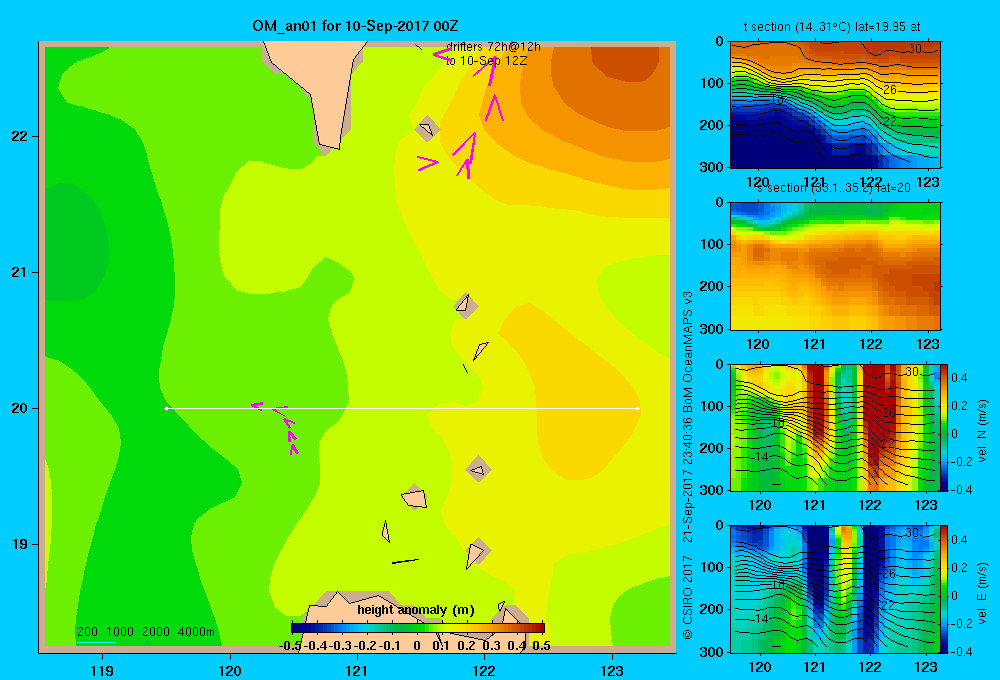Screen dimensions: 1000x680
Task: Click the vel. E color scale bar
Action: pyautogui.click(x=945, y=589)
